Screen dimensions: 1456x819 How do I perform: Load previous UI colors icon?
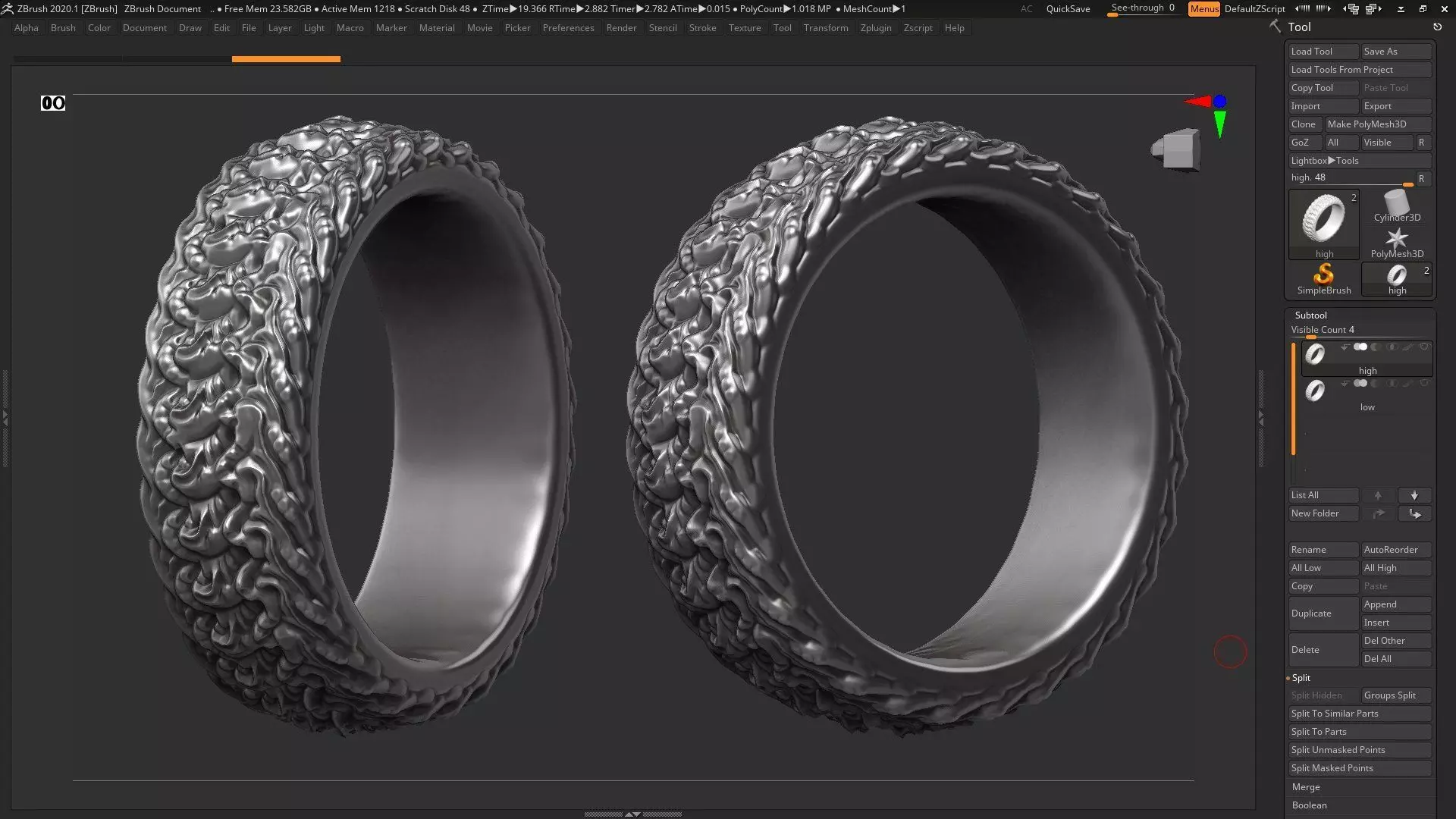(x=1302, y=9)
